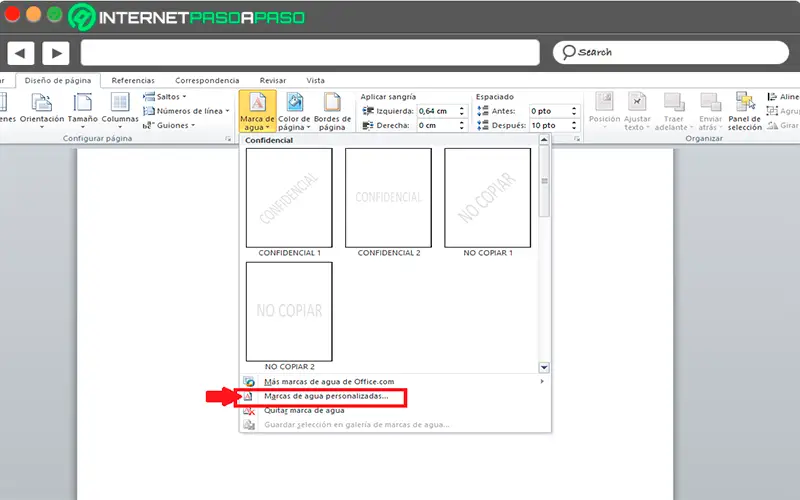800x500 pixels.
Task: Expand the Configurar página dialog launcher
Action: pos(228,139)
